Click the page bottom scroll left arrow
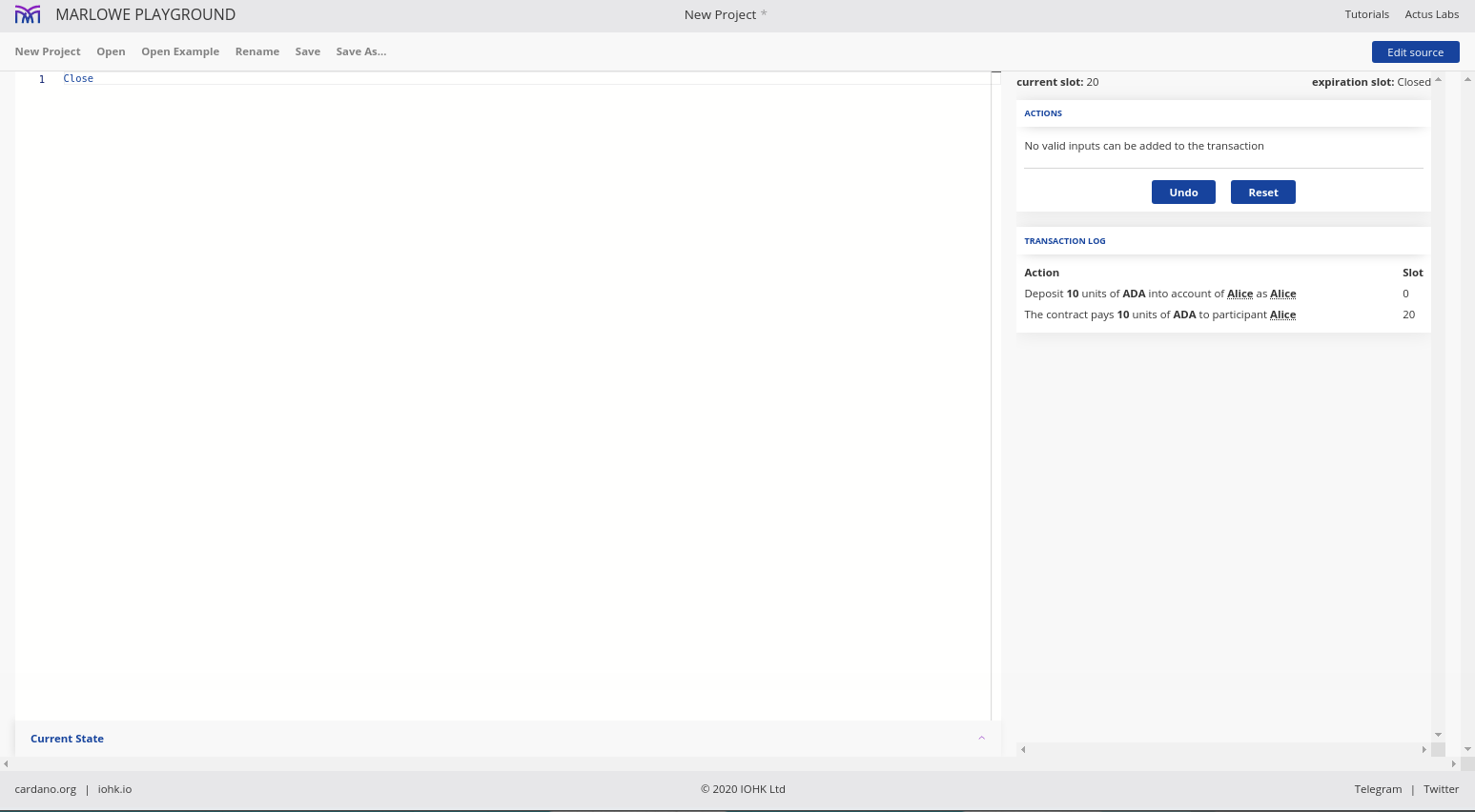Image resolution: width=1475 pixels, height=812 pixels. [x=6, y=763]
